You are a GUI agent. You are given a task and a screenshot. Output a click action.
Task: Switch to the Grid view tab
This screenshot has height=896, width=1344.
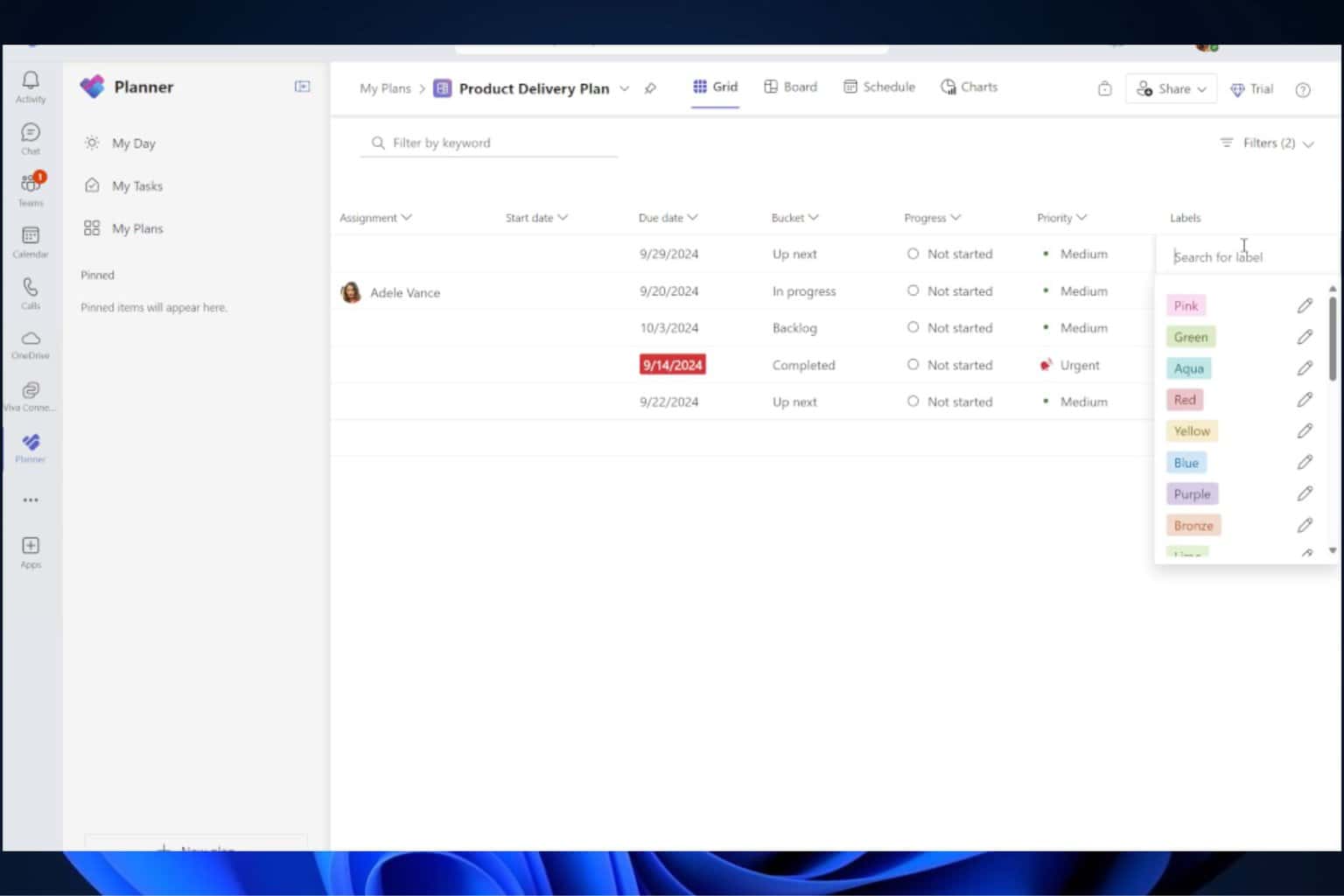tap(715, 87)
